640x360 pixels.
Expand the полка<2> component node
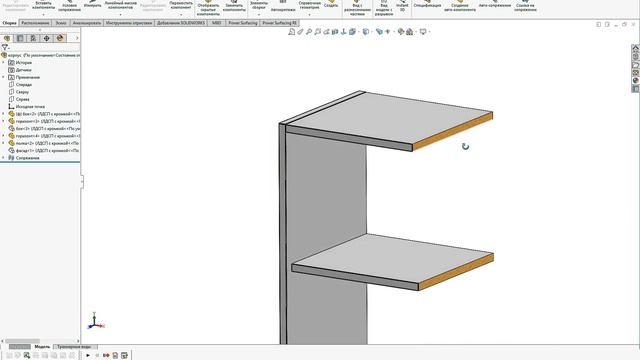[4, 143]
